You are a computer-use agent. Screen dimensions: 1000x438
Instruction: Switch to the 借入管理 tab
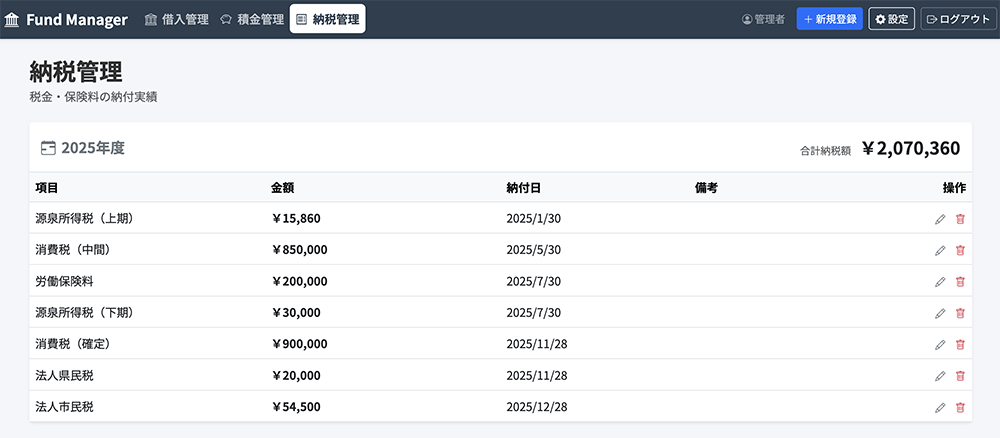[176, 19]
